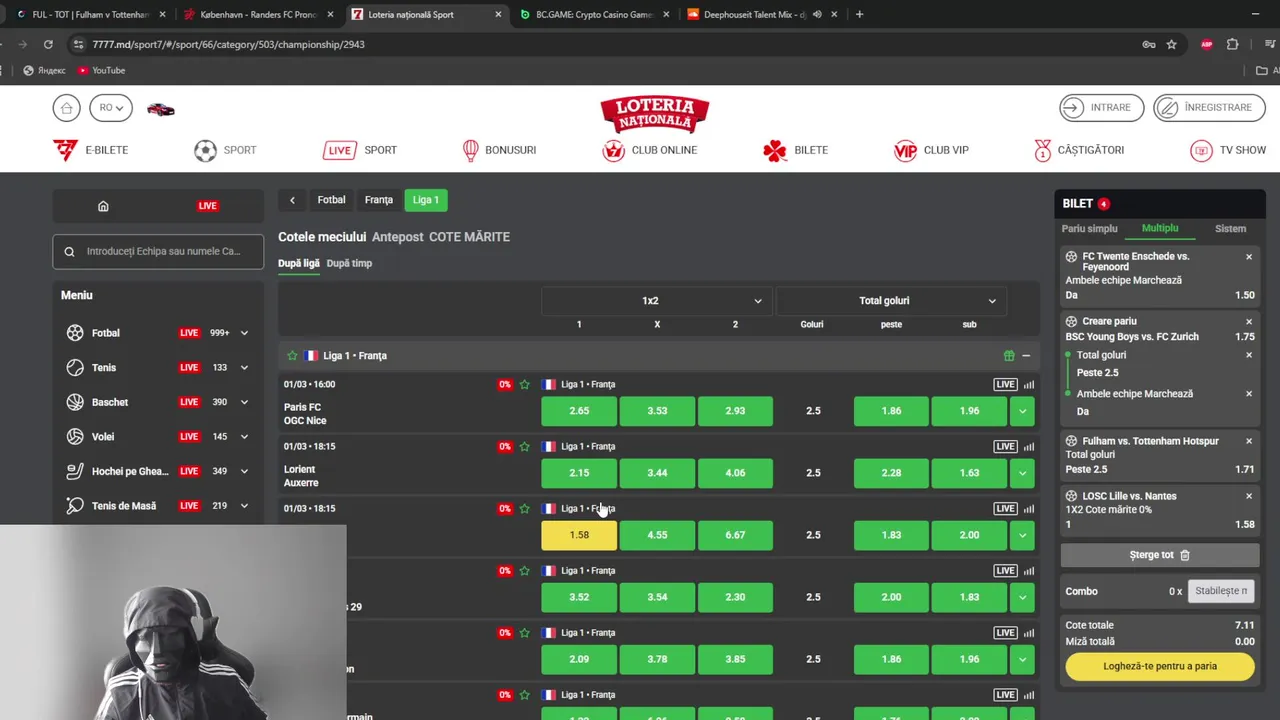This screenshot has width=1280, height=720.
Task: Select Multiplu bet slip tab
Action: click(x=1160, y=229)
